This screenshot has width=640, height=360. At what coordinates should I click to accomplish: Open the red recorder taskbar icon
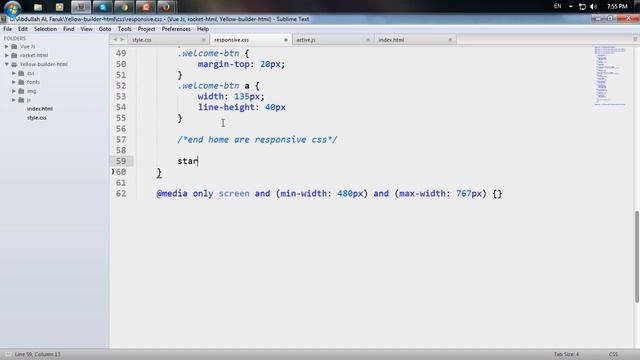146,7
